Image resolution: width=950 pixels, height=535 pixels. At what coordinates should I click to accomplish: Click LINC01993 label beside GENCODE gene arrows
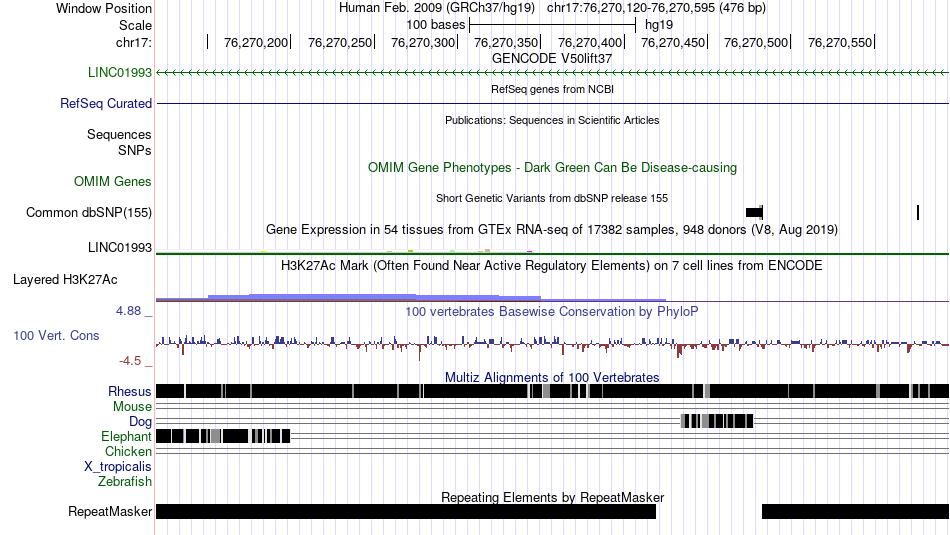click(x=120, y=73)
